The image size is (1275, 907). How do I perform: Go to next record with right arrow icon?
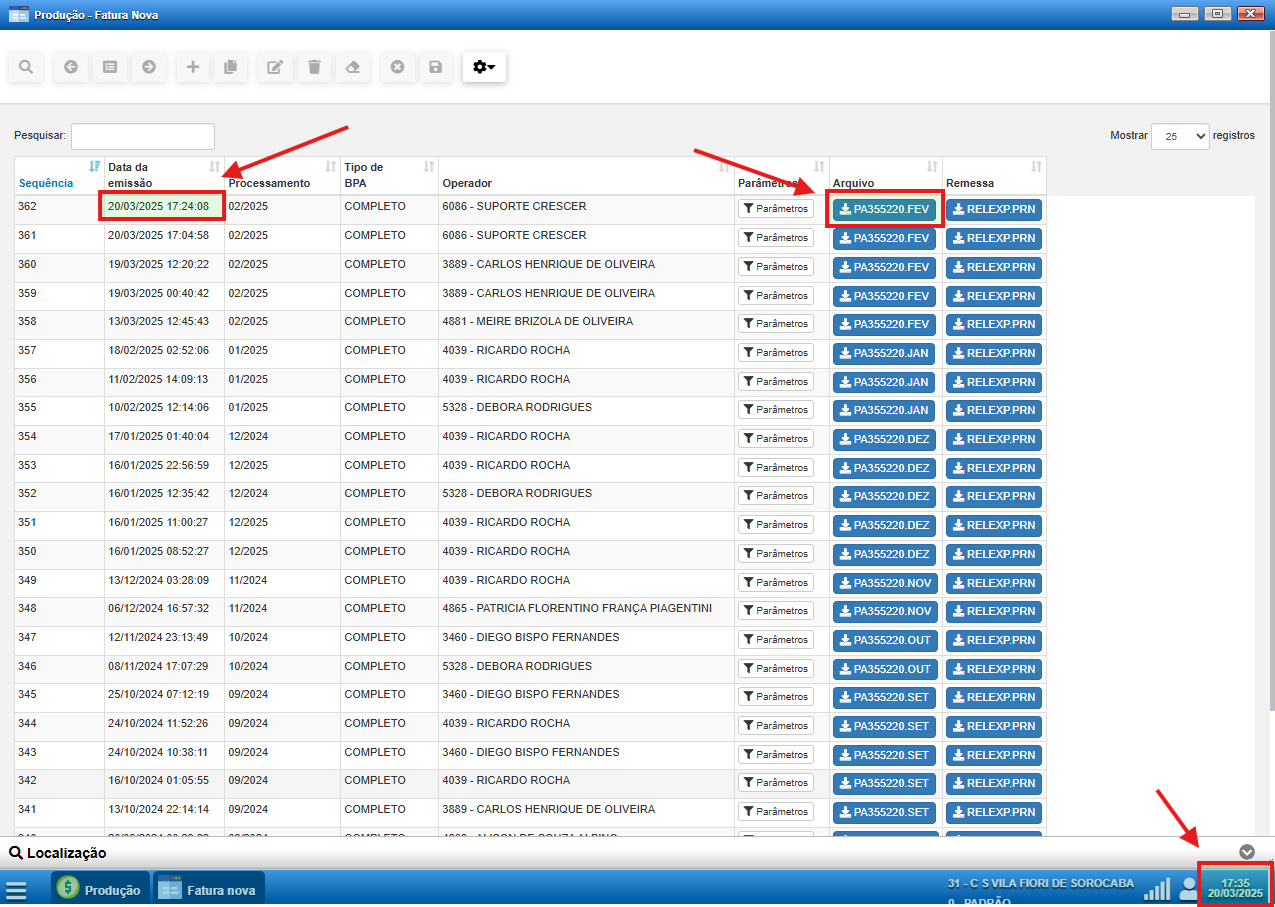(x=149, y=67)
